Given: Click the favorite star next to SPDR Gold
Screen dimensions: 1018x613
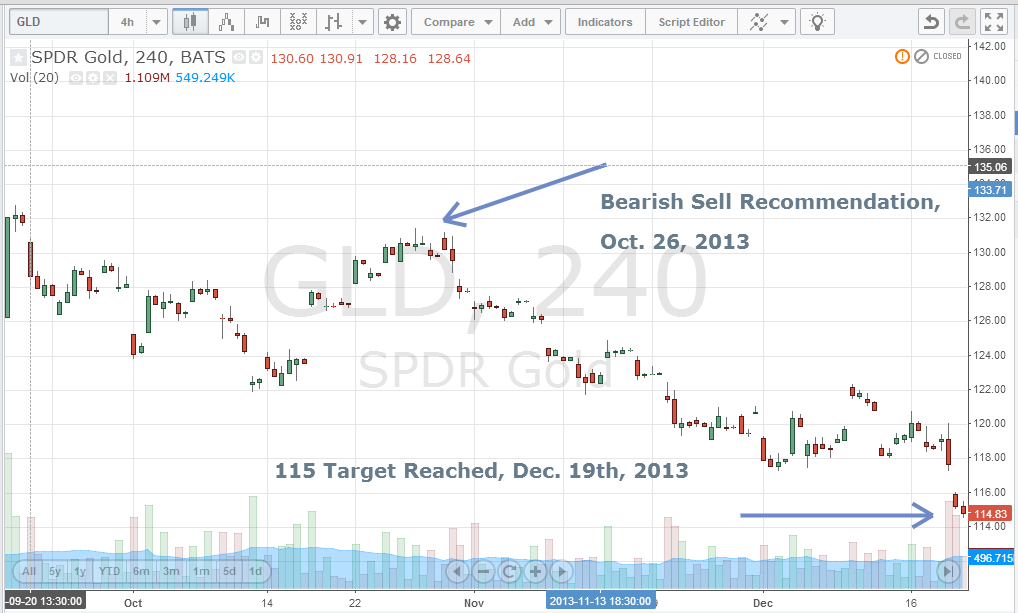Looking at the screenshot, I should click(18, 58).
